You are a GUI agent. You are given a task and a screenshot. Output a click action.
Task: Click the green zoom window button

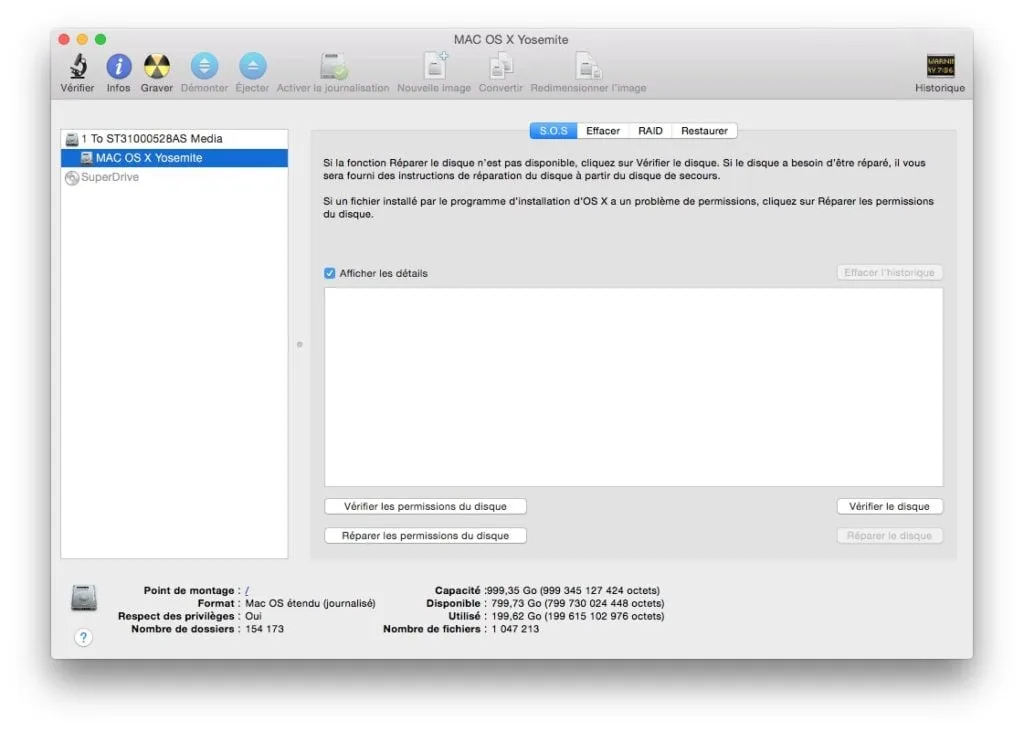101,39
